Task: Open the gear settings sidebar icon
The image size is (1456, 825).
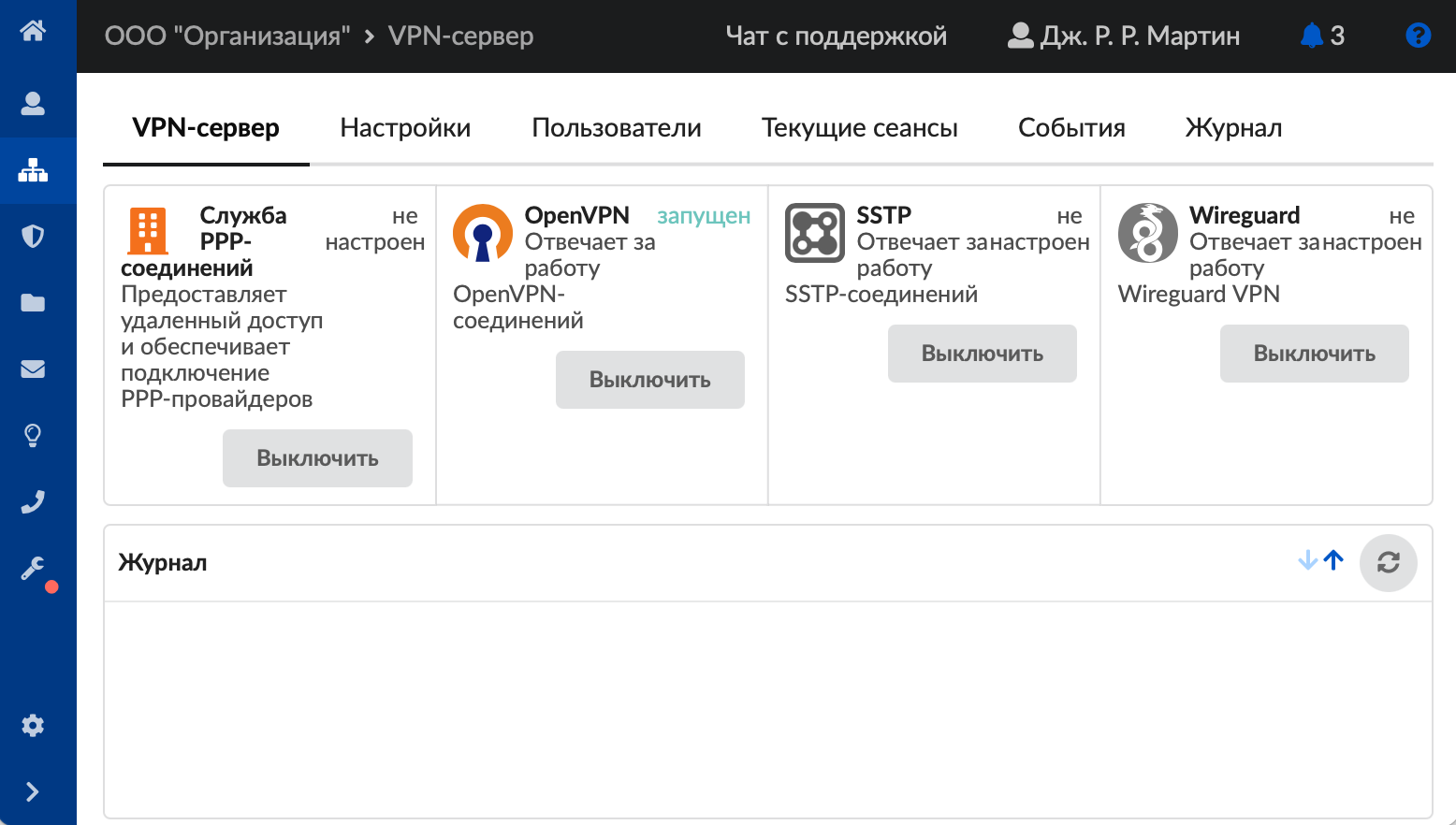Action: [33, 725]
